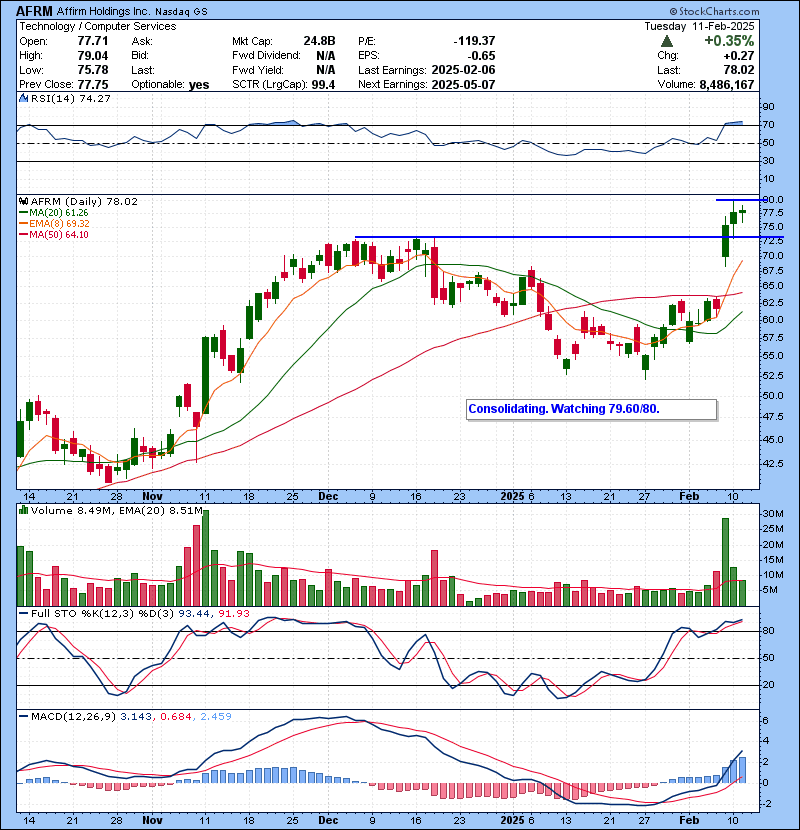
Task: Click the P/E value -119.37
Action: tap(474, 41)
